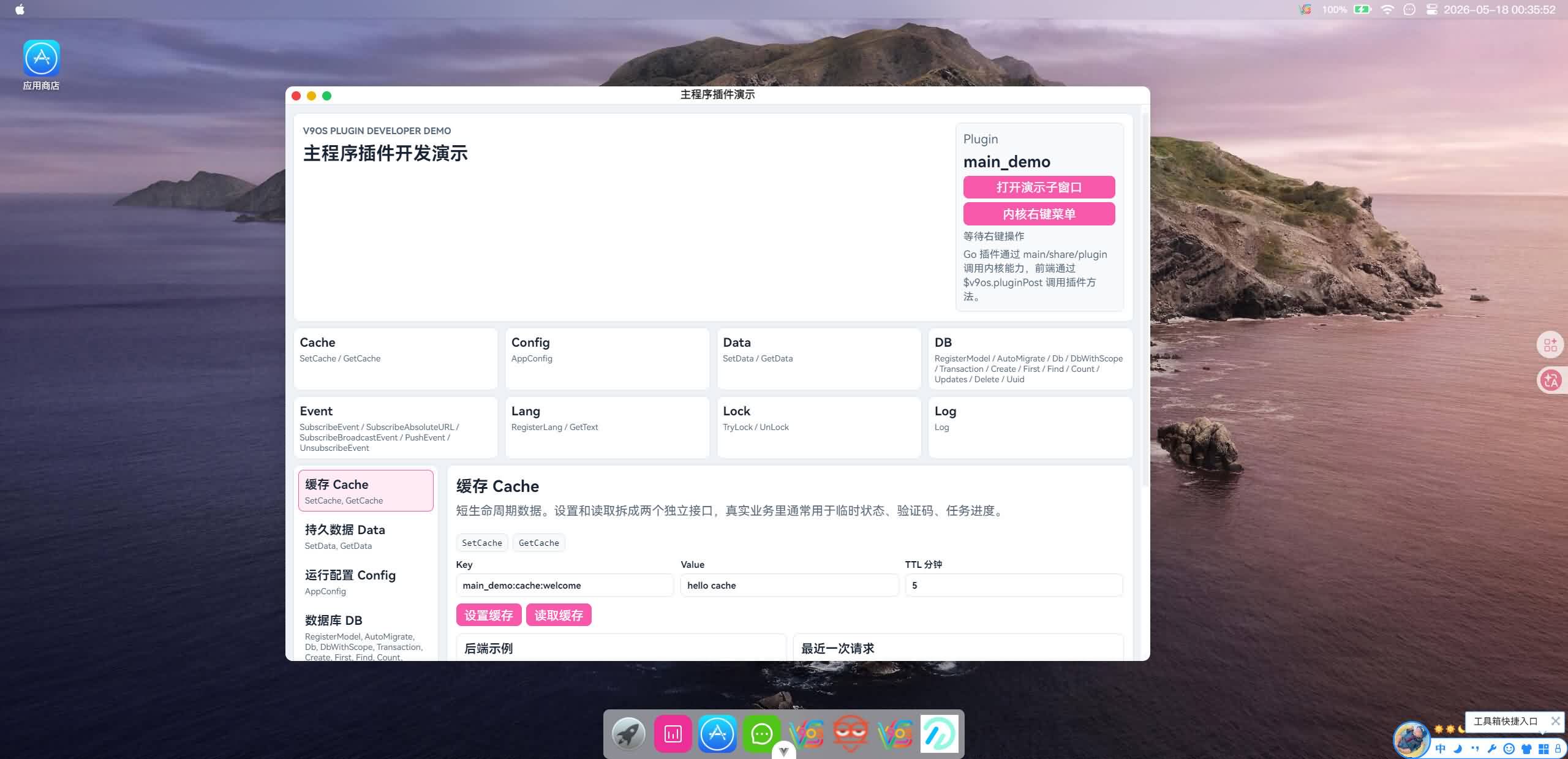Click the window's vertical scrollbar
The height and width of the screenshot is (759, 1568).
pos(1145,300)
